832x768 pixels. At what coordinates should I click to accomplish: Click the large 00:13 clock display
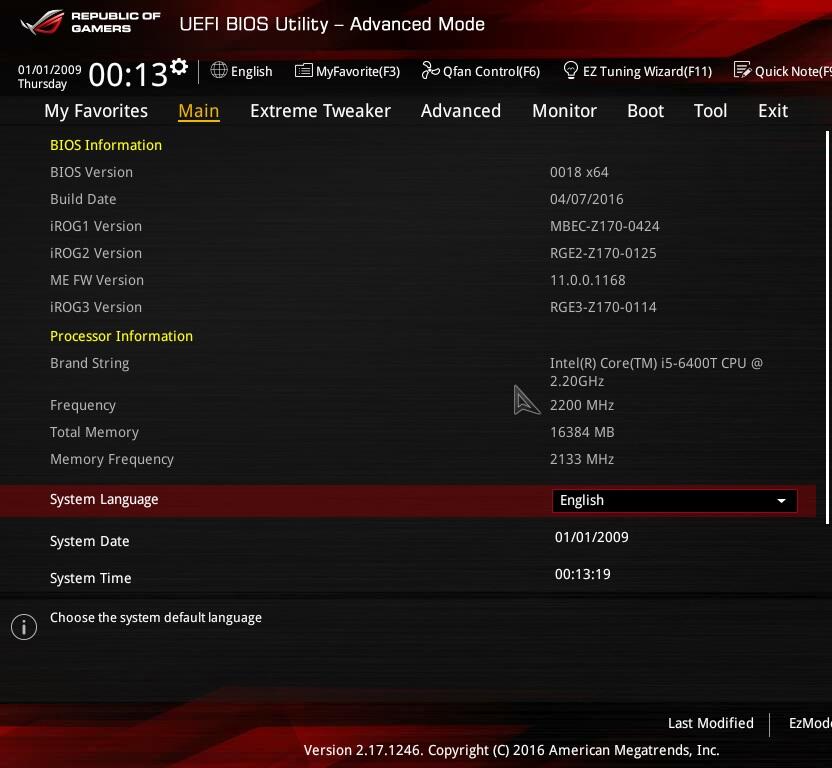tap(128, 74)
